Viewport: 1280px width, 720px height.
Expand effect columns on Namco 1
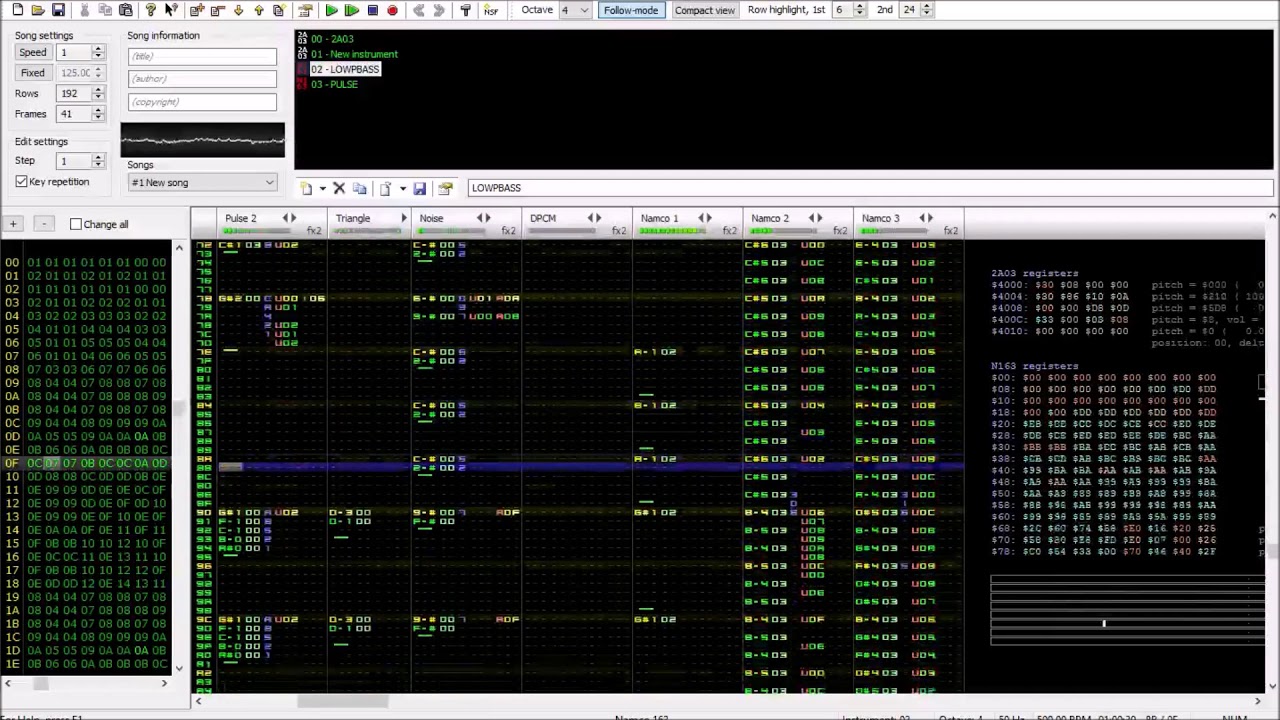click(x=709, y=218)
